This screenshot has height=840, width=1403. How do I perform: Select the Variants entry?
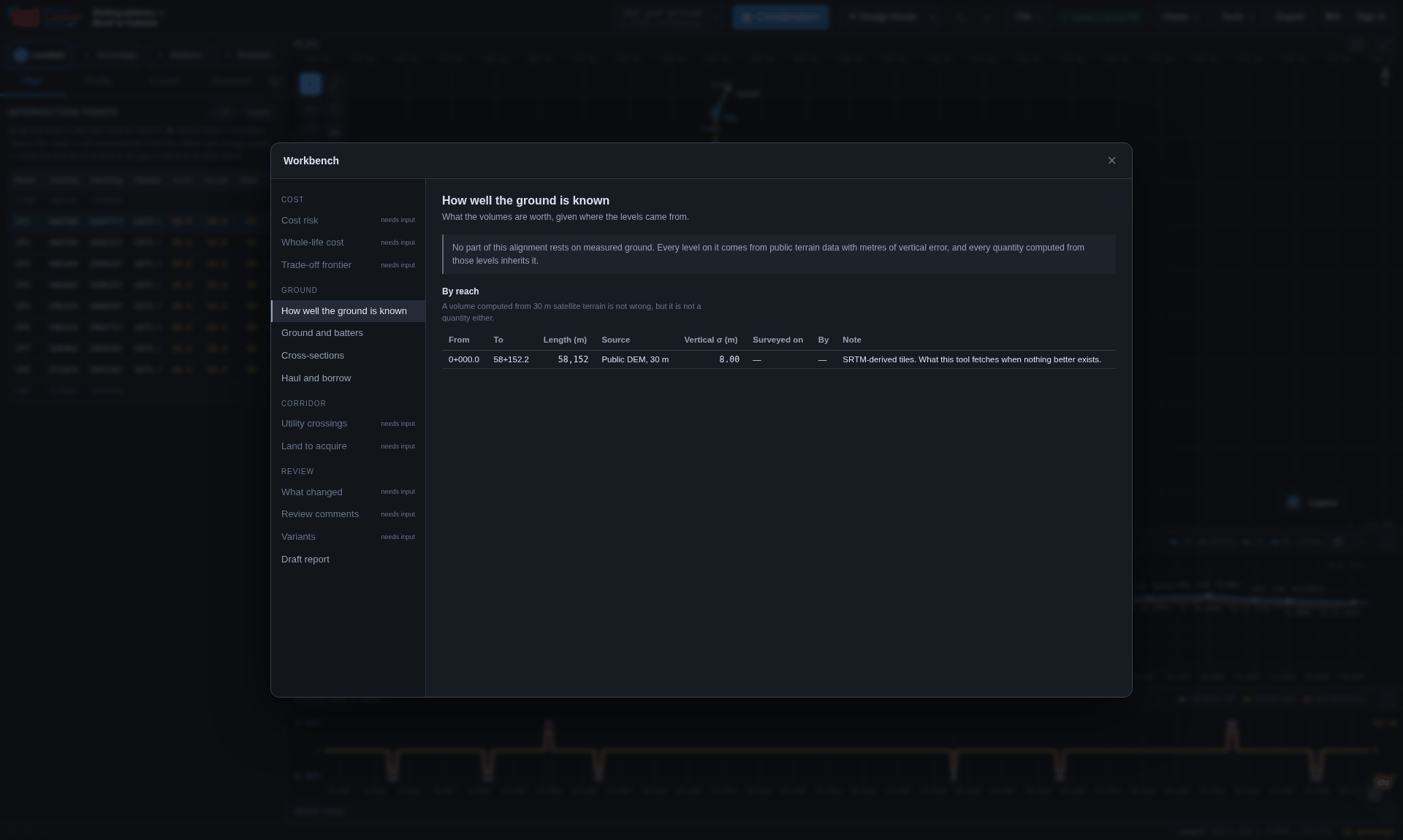tap(348, 537)
